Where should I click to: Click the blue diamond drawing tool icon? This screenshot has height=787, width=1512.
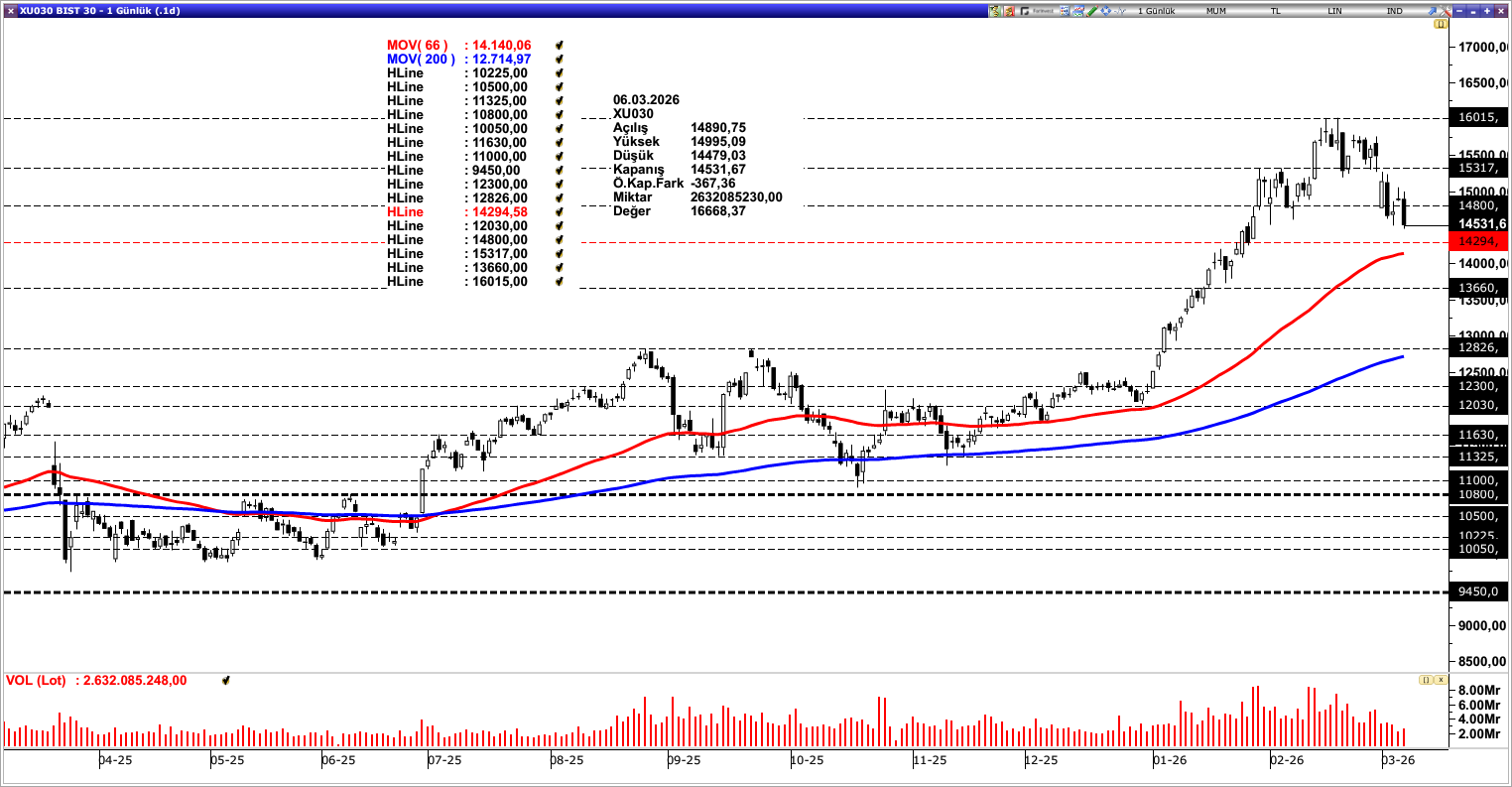1104,9
